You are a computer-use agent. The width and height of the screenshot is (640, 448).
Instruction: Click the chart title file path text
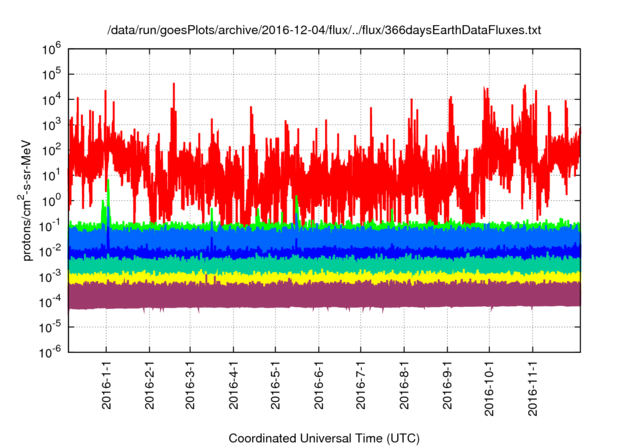(324, 30)
